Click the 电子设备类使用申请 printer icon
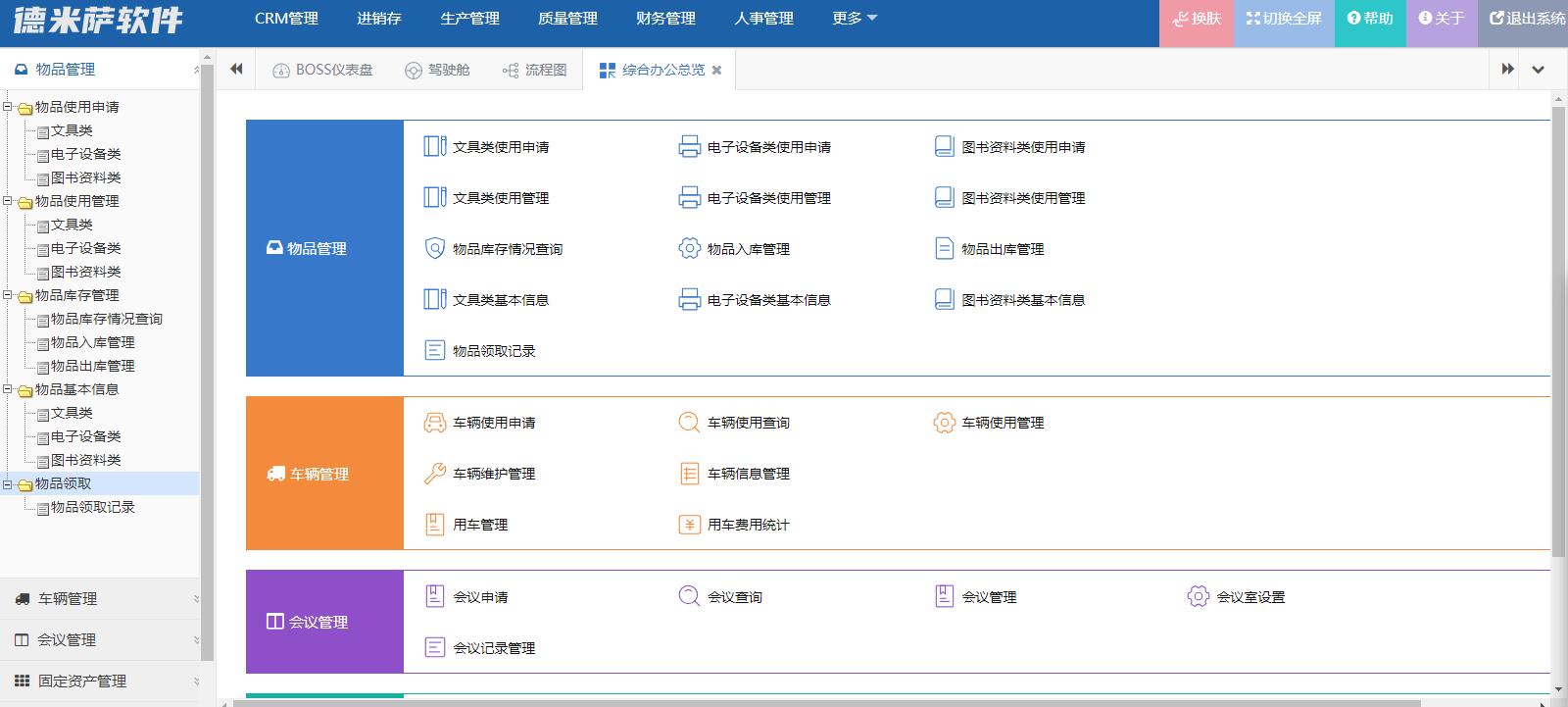The height and width of the screenshot is (707, 1568). coord(690,146)
